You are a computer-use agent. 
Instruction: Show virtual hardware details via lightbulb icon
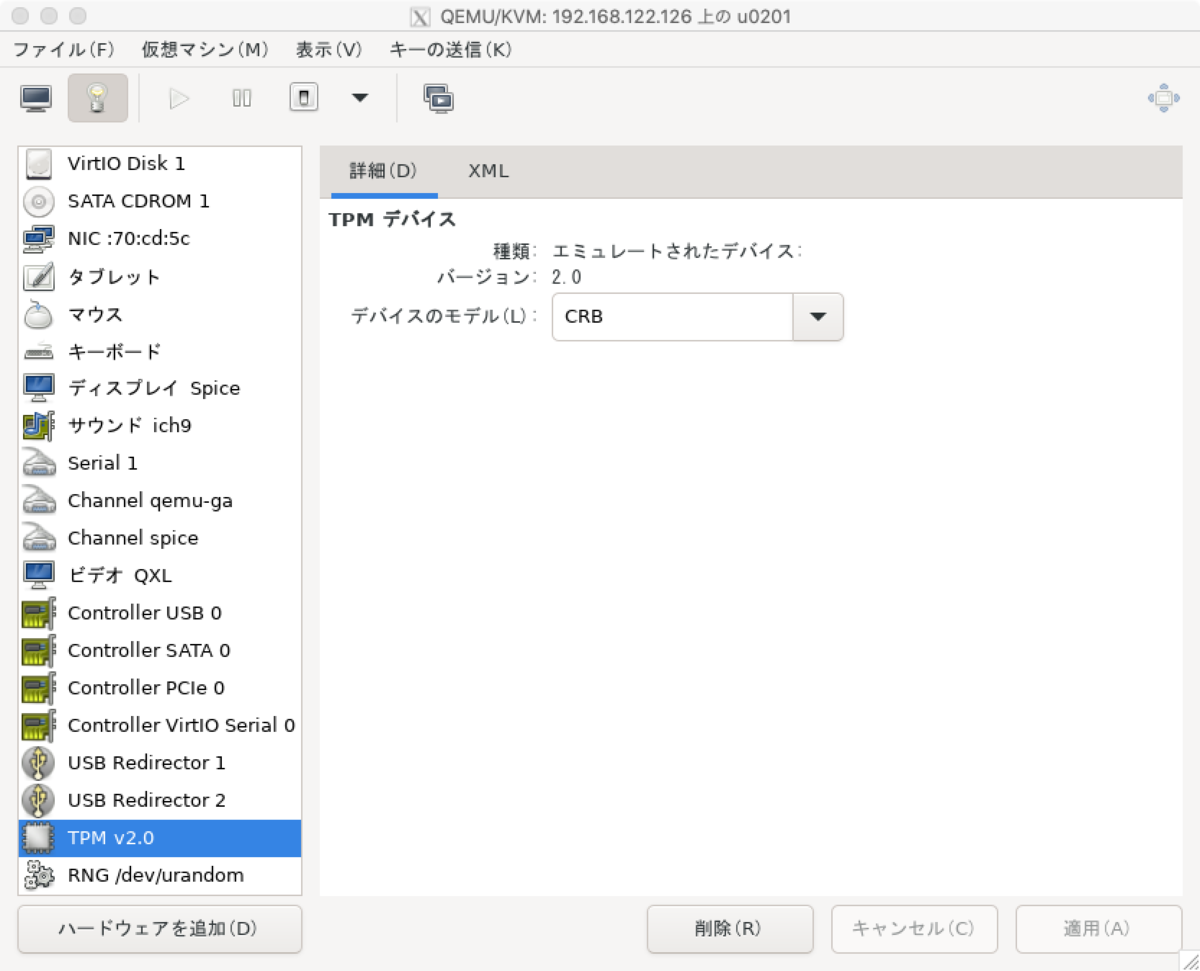[97, 97]
